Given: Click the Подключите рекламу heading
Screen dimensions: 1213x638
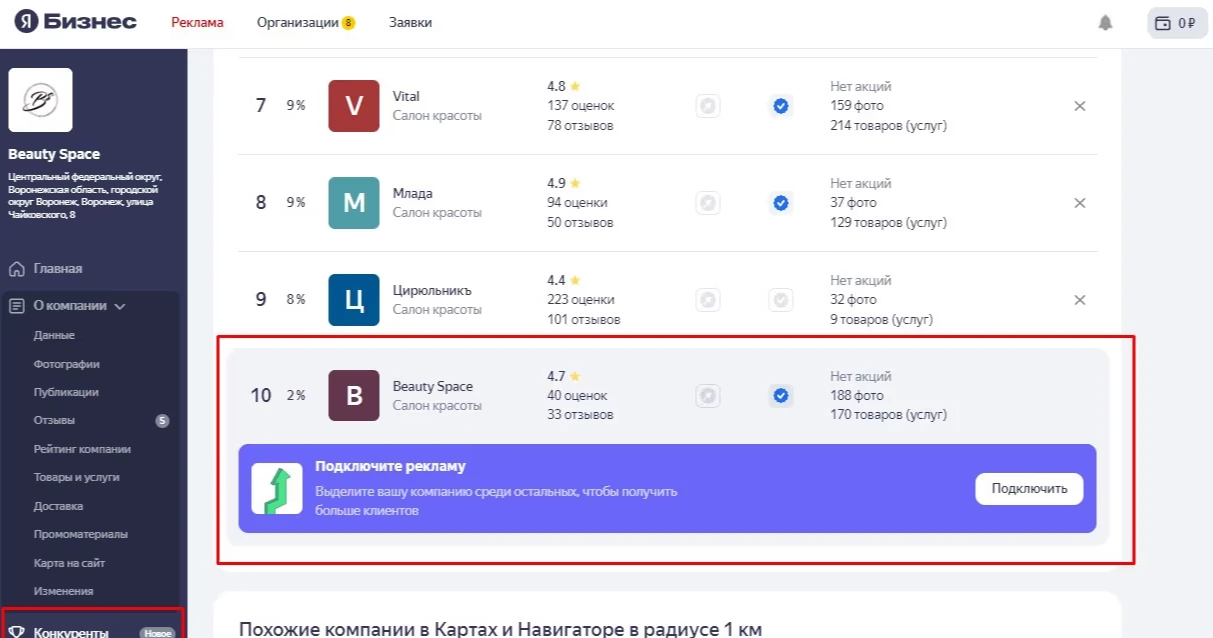Looking at the screenshot, I should [x=390, y=466].
